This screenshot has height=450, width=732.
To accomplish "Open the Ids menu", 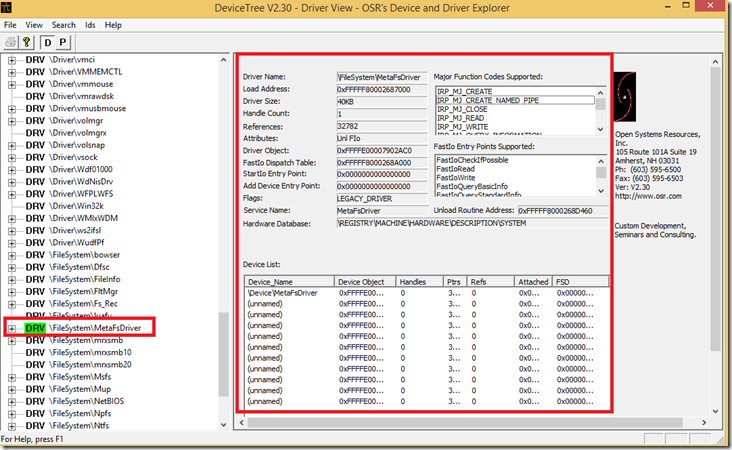I will [x=89, y=24].
